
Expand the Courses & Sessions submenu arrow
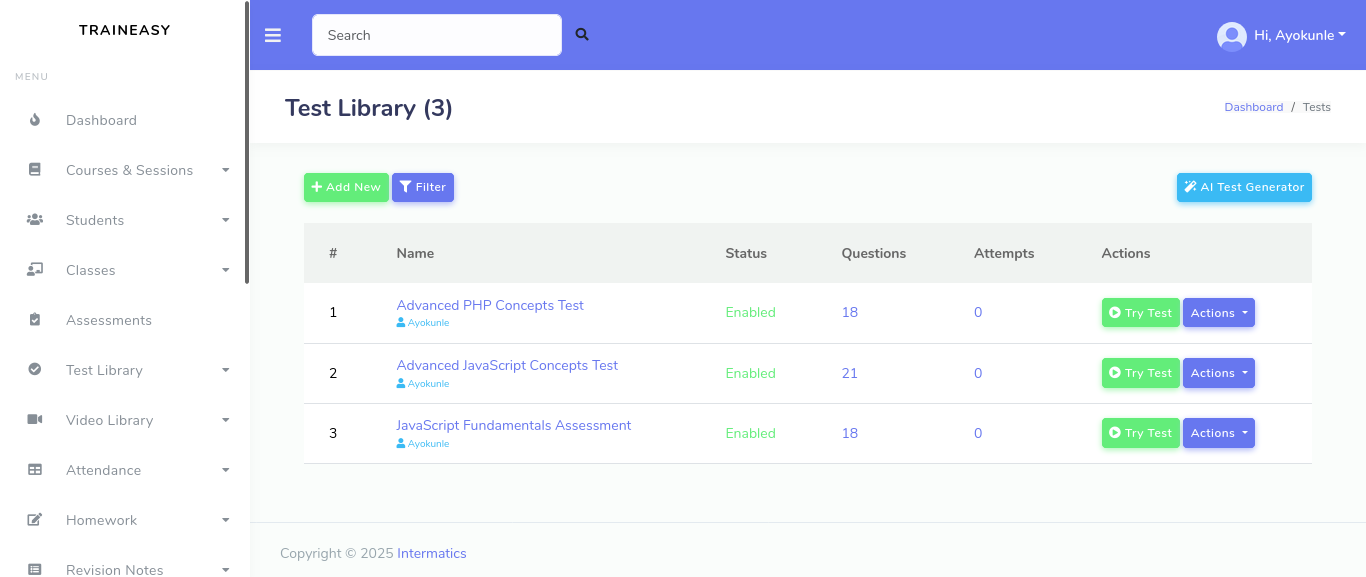(226, 170)
